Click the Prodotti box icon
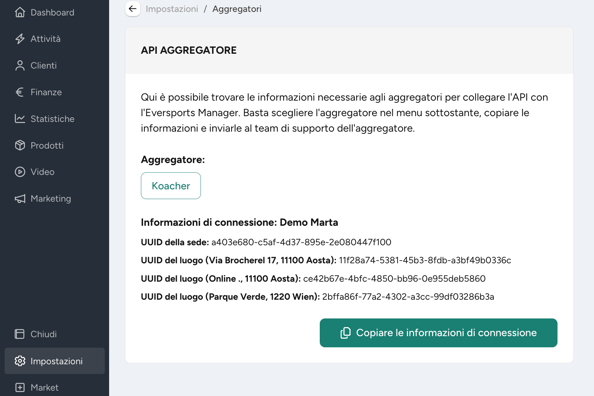Viewport: 594px width, 396px height. click(20, 146)
